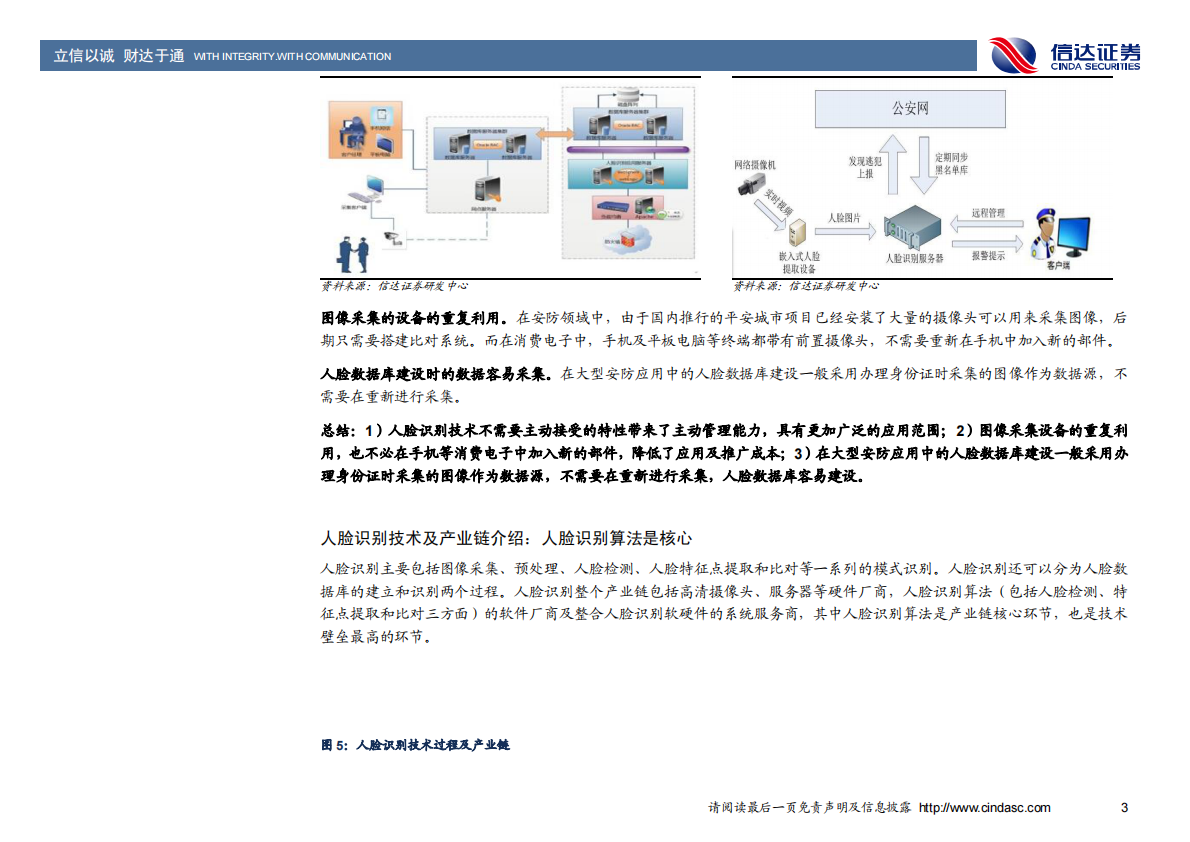Click the handshake figures in left diagram
The height and width of the screenshot is (842, 1190).
pyautogui.click(x=354, y=255)
